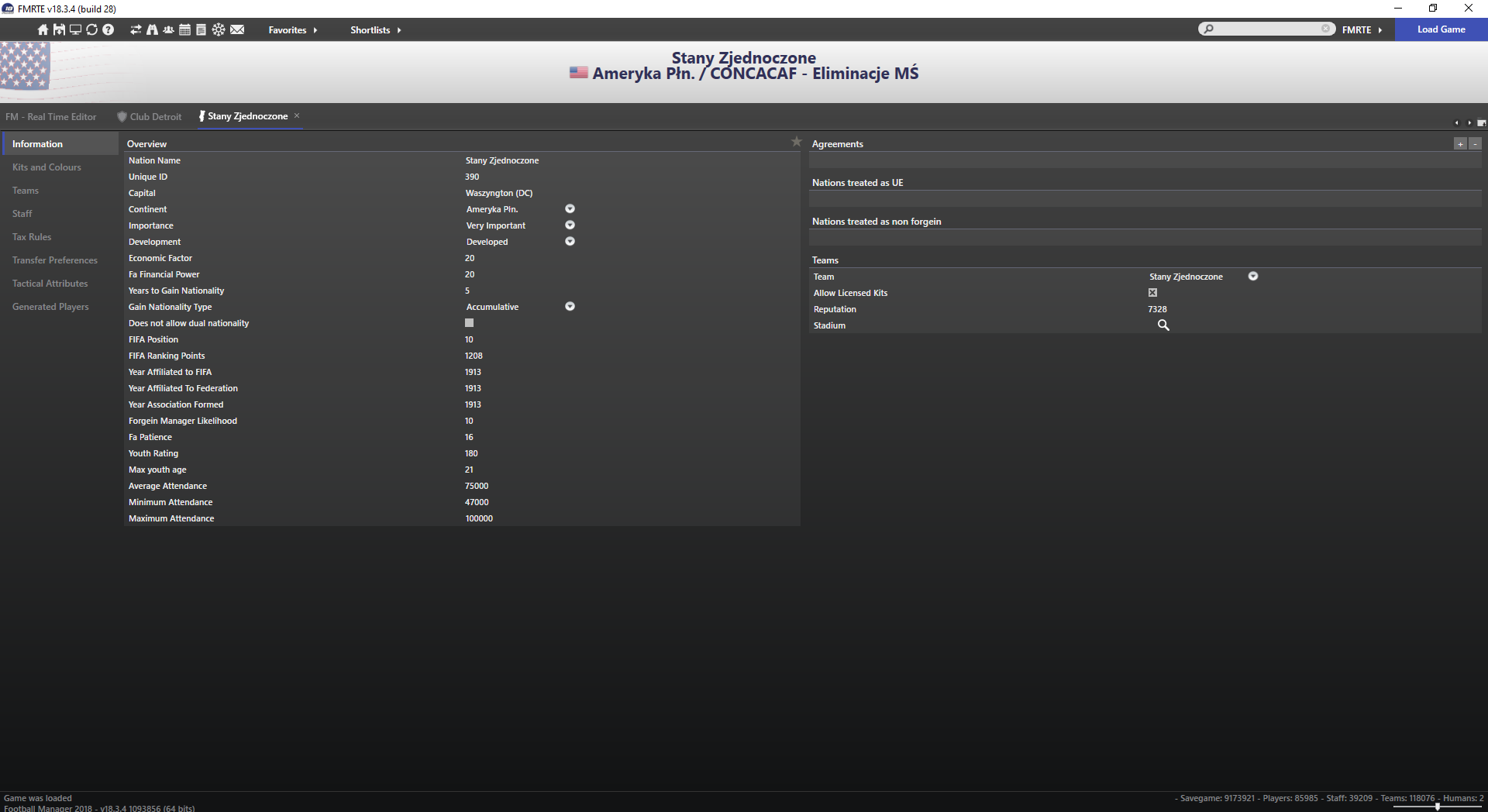Viewport: 1488px width, 812px height.
Task: Remove agreement with minus button
Action: point(1475,144)
